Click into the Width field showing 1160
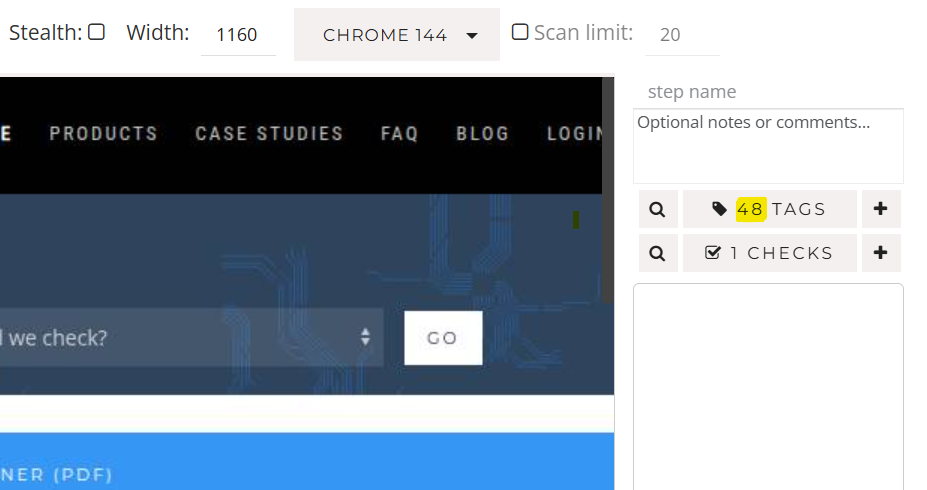The width and height of the screenshot is (927, 490). click(x=238, y=35)
